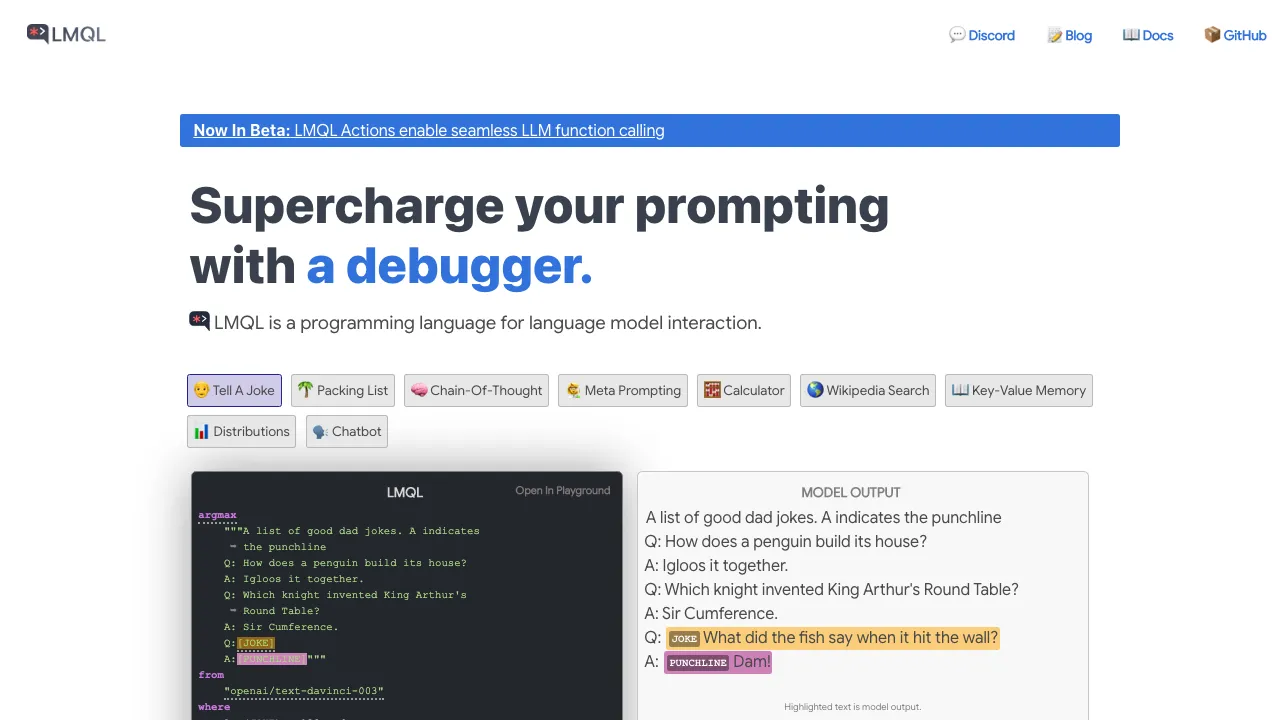Image resolution: width=1280 pixels, height=720 pixels.
Task: Click the book icon on Key-Value Memory
Action: coord(960,390)
